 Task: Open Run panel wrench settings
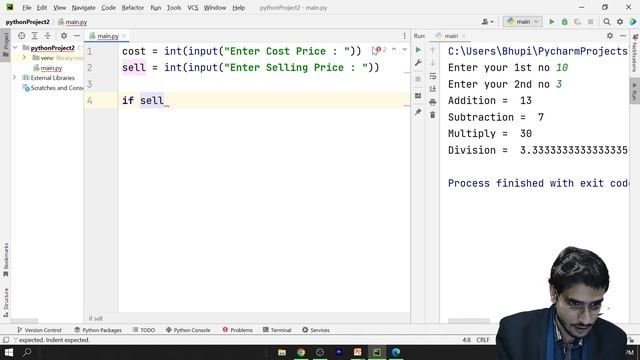pos(418,63)
